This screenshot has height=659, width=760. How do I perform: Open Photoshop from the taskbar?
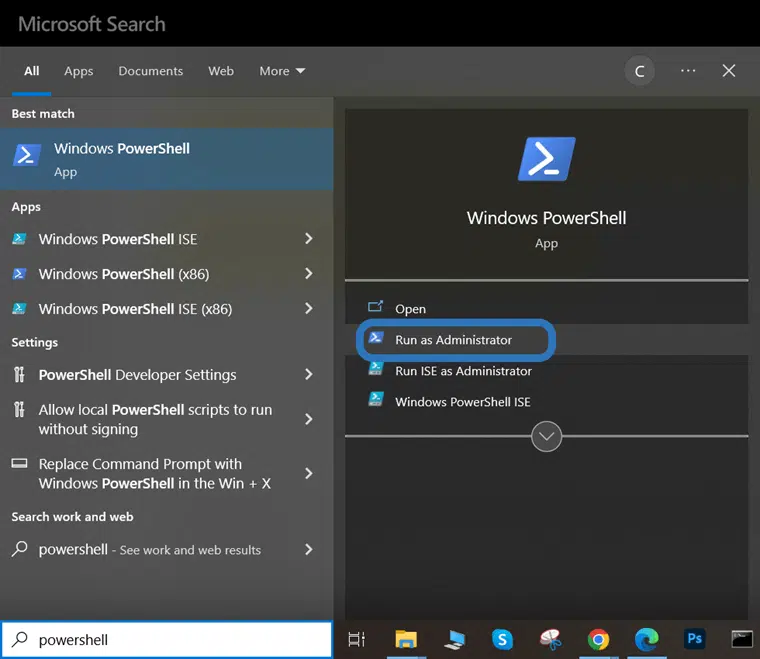coord(694,639)
